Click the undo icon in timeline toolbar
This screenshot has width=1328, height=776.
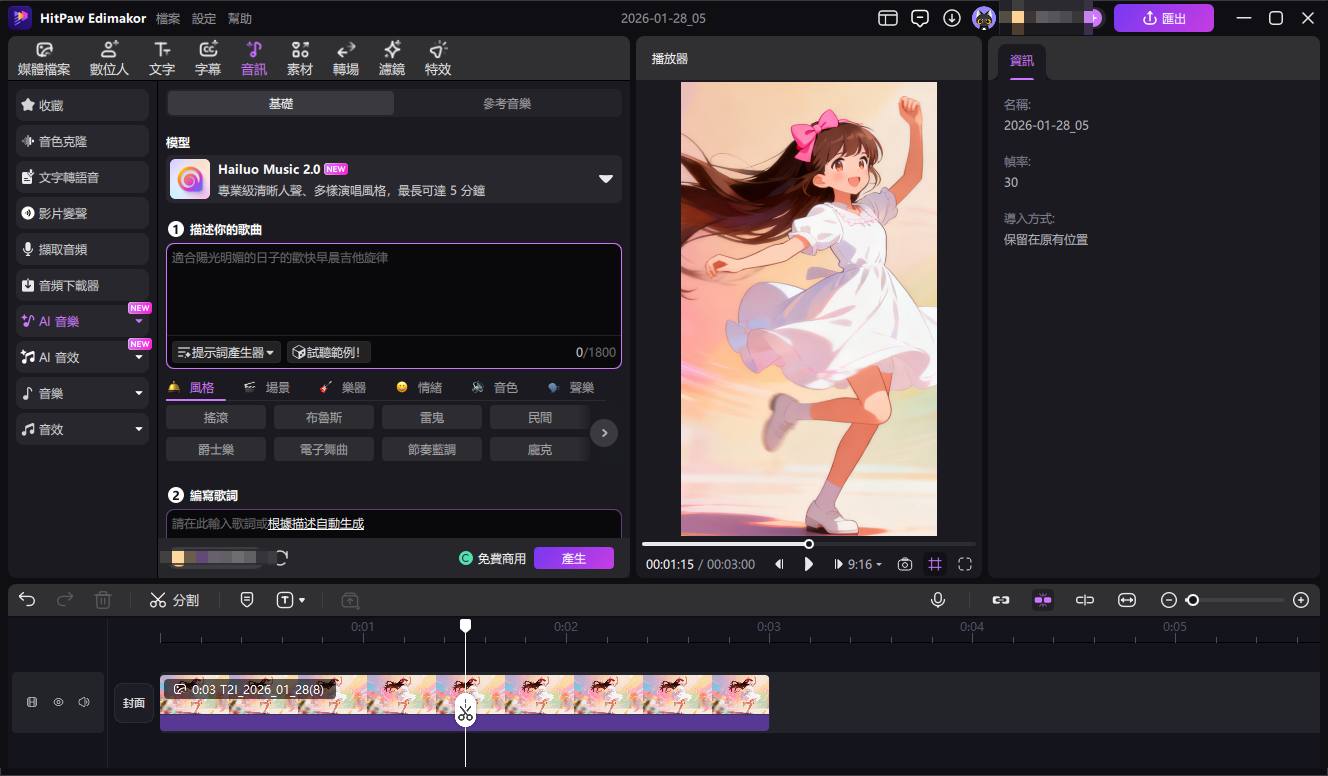pyautogui.click(x=26, y=599)
